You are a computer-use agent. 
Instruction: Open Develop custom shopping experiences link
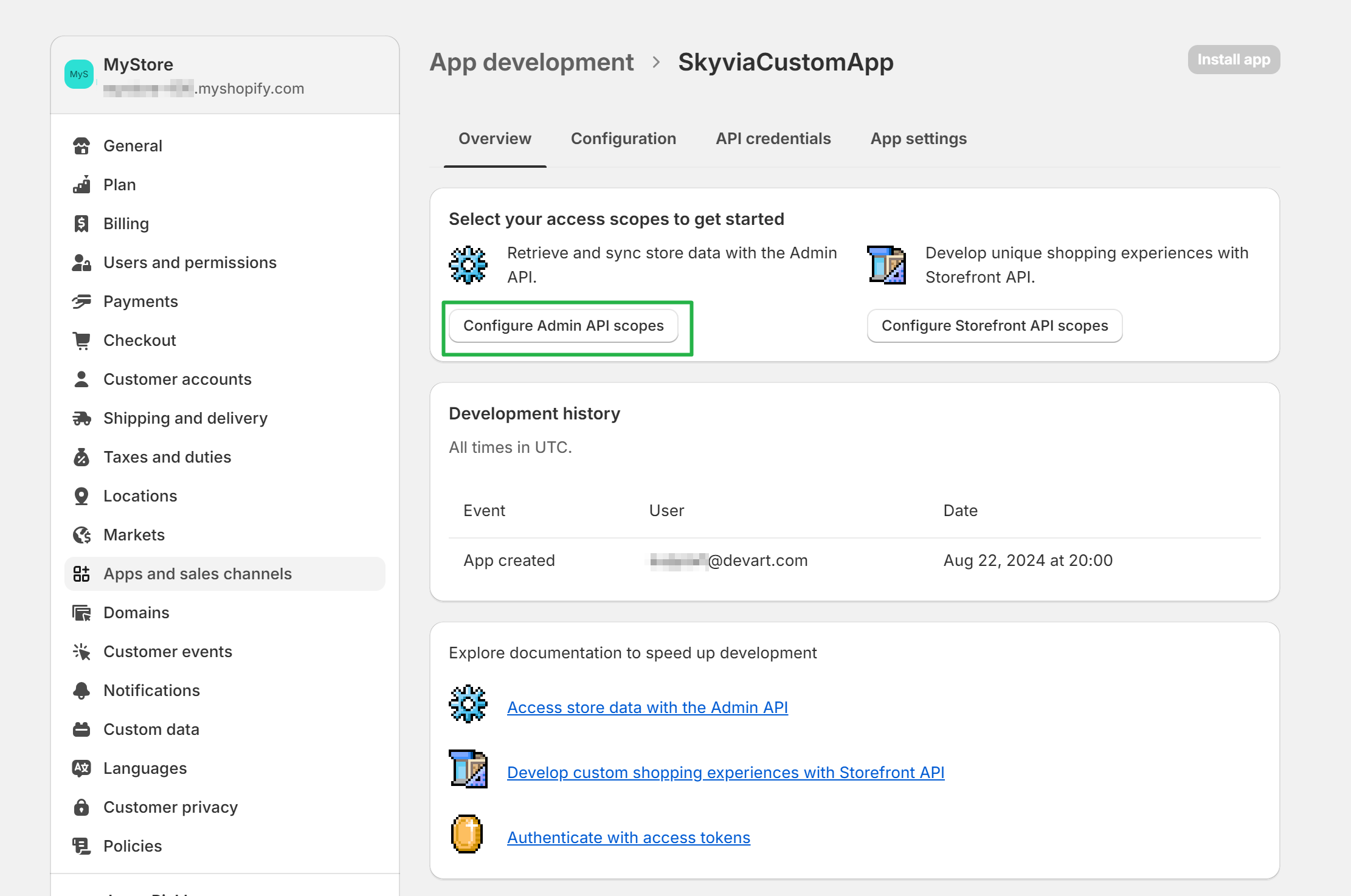pos(726,773)
